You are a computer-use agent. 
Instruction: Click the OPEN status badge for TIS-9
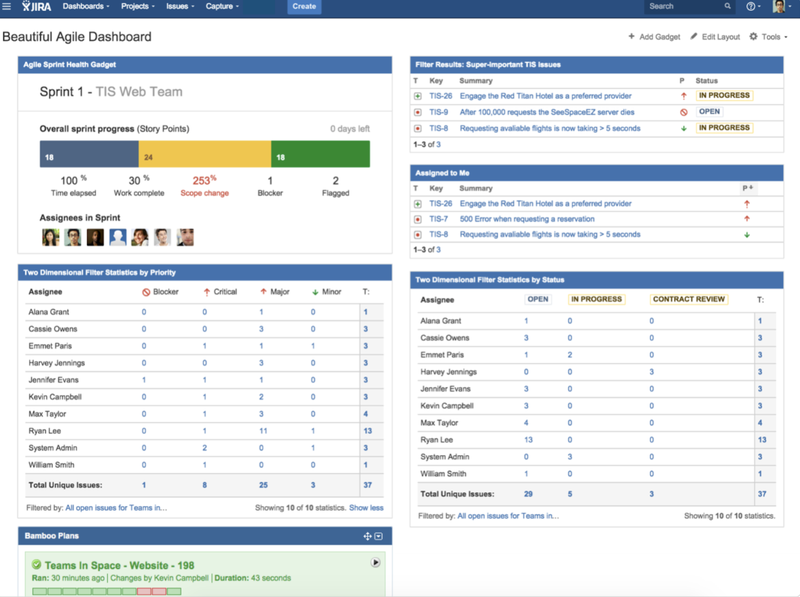pos(709,112)
